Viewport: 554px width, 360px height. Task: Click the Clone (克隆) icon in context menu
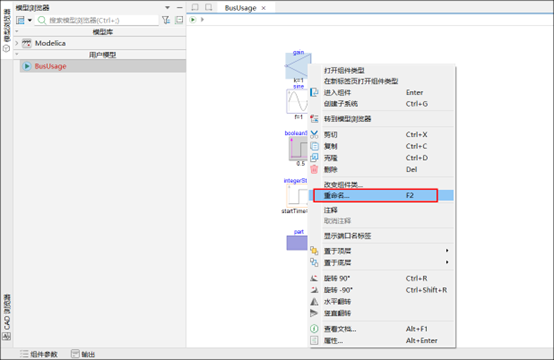(314, 158)
